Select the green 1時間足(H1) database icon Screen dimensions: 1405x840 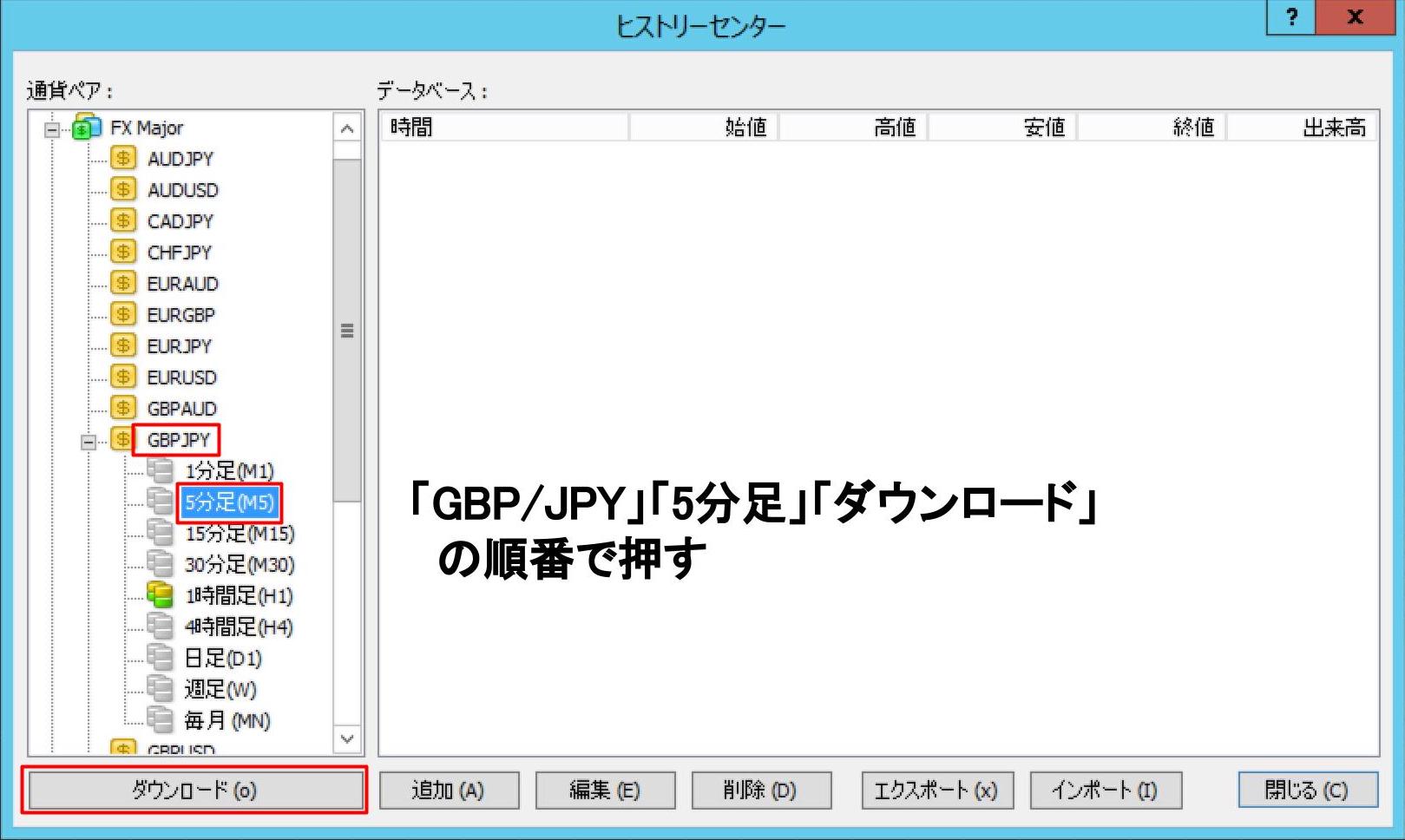click(160, 596)
